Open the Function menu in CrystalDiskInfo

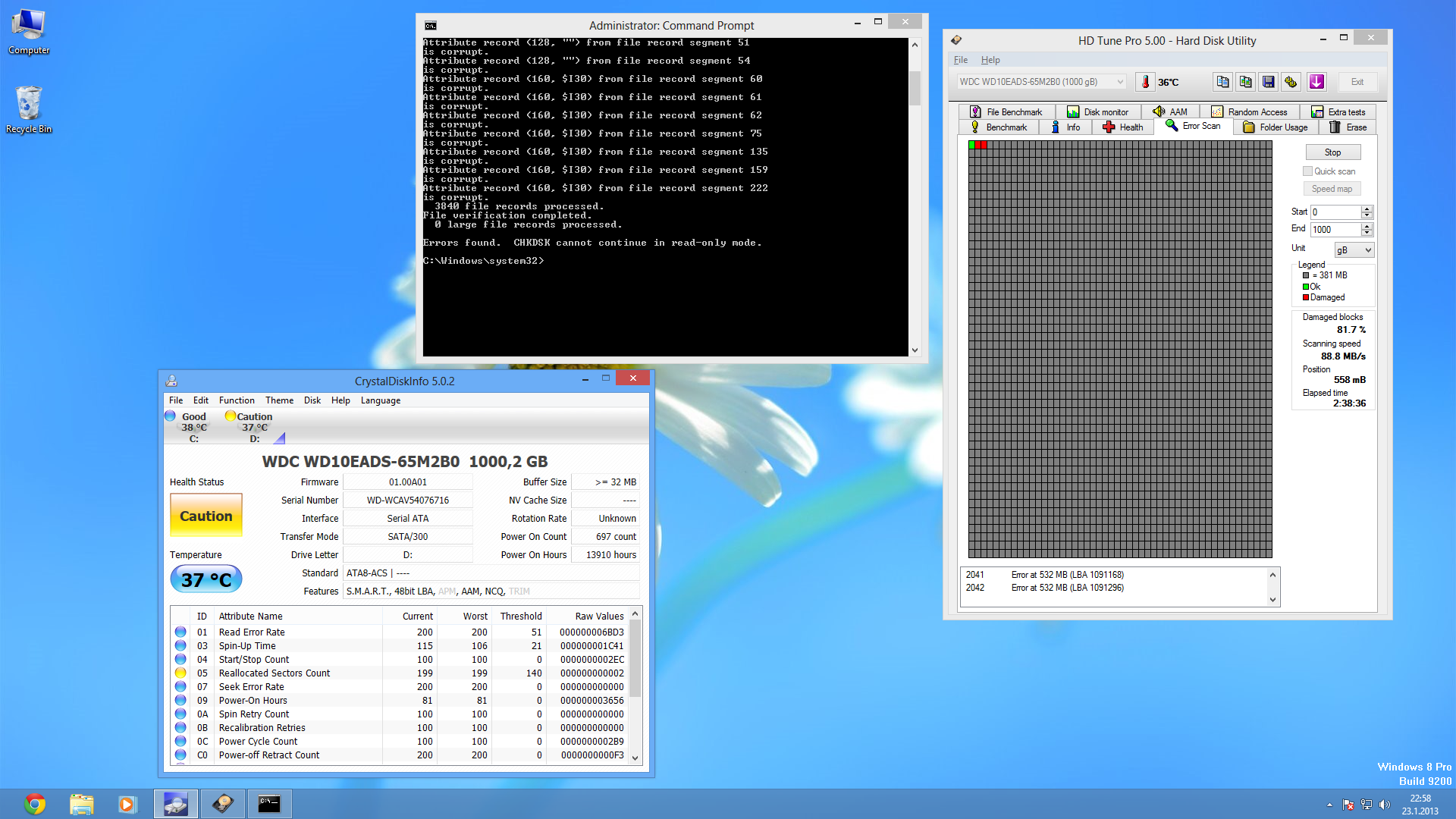(x=237, y=400)
